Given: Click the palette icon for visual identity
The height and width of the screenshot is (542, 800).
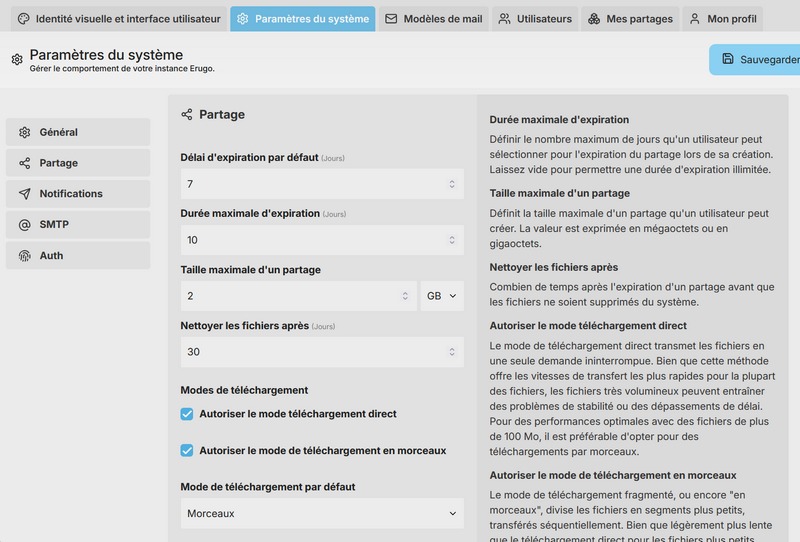Looking at the screenshot, I should coord(23,19).
